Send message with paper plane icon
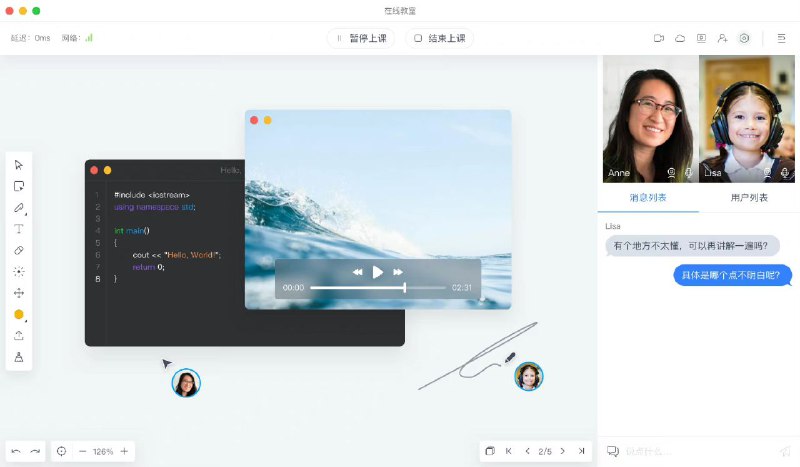Screen dimensions: 800x467 (784, 451)
